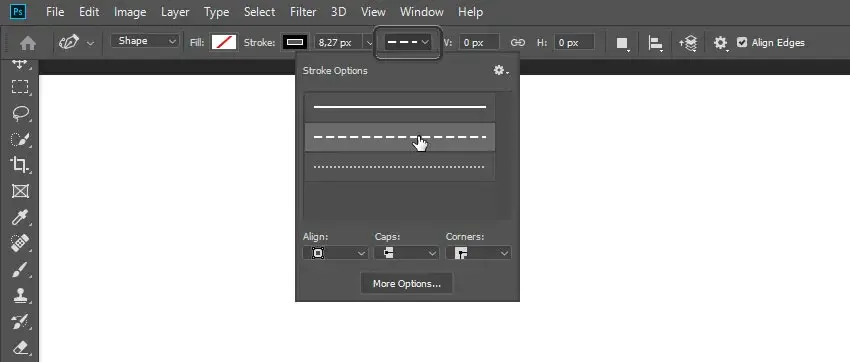Open the Fill color swatch

(224, 42)
